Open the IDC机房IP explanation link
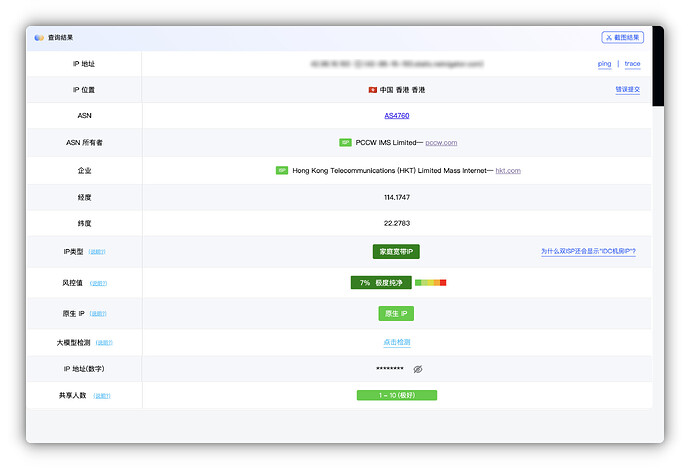Image resolution: width=690 pixels, height=469 pixels. (x=588, y=251)
